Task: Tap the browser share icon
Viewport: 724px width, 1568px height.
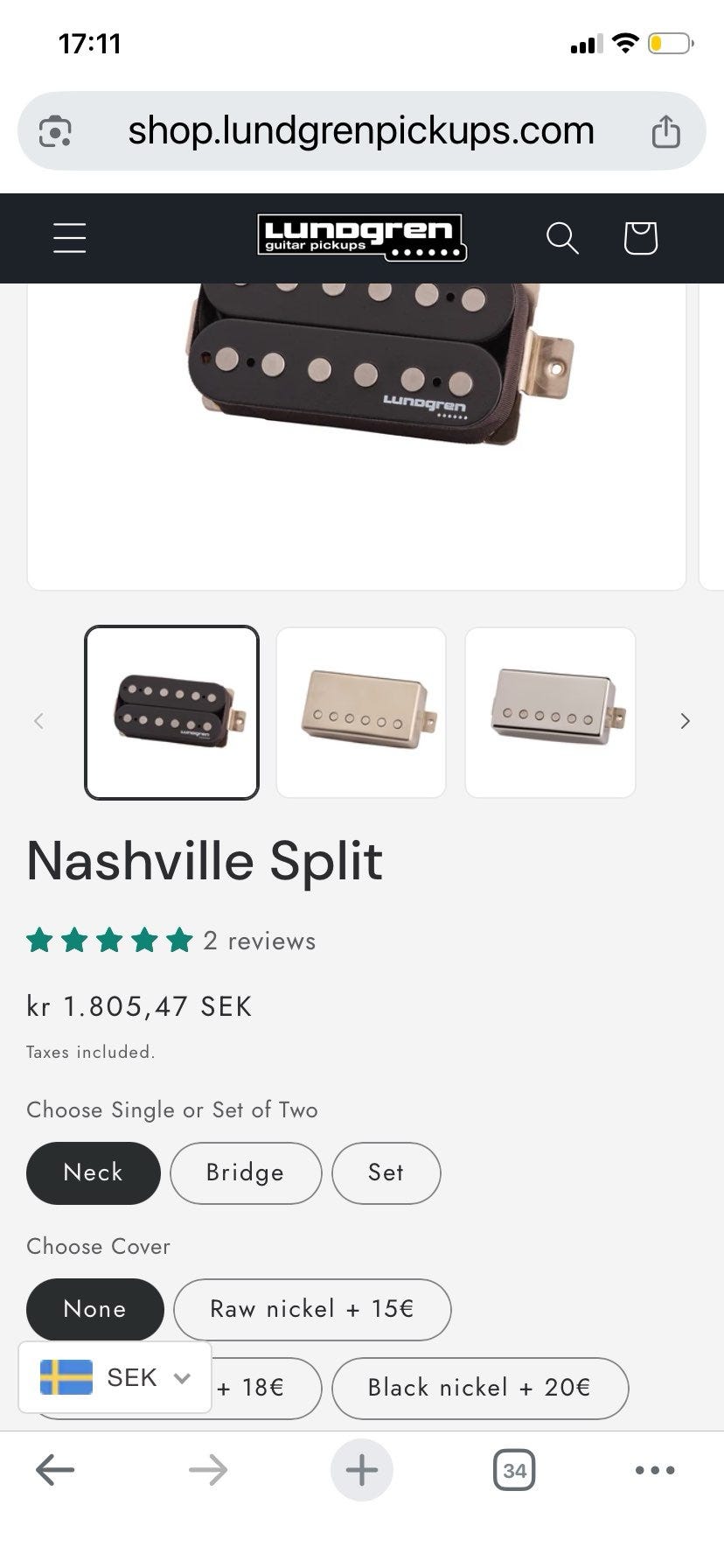Action: click(665, 132)
